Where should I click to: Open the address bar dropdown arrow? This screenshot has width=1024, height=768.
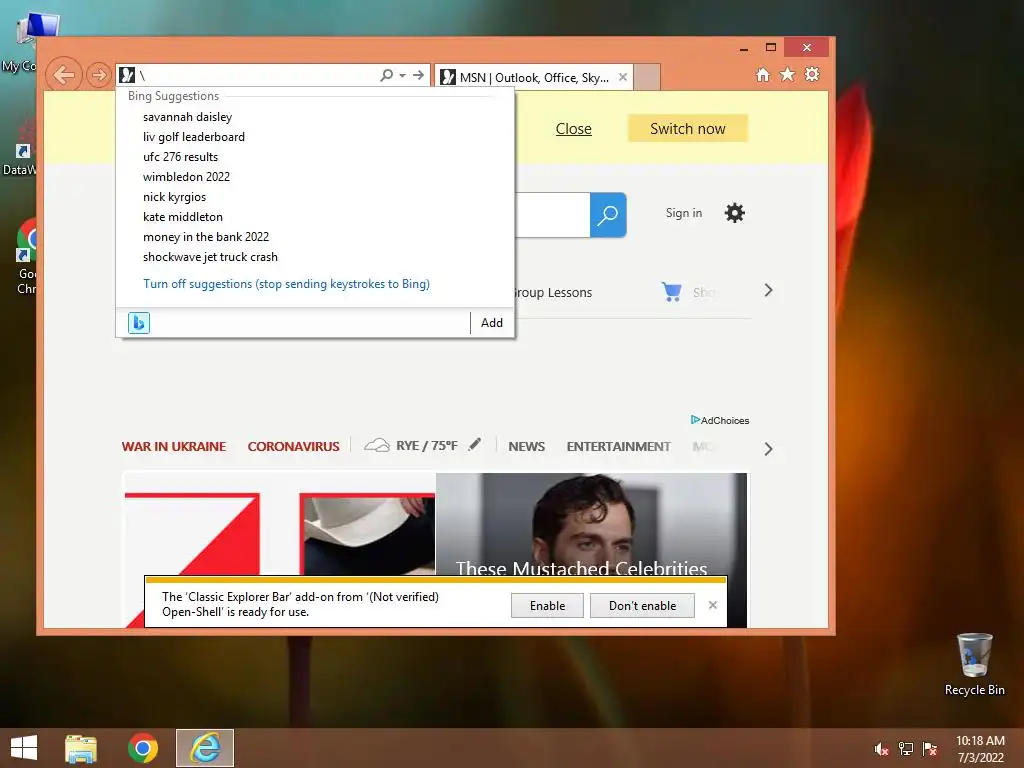(402, 75)
